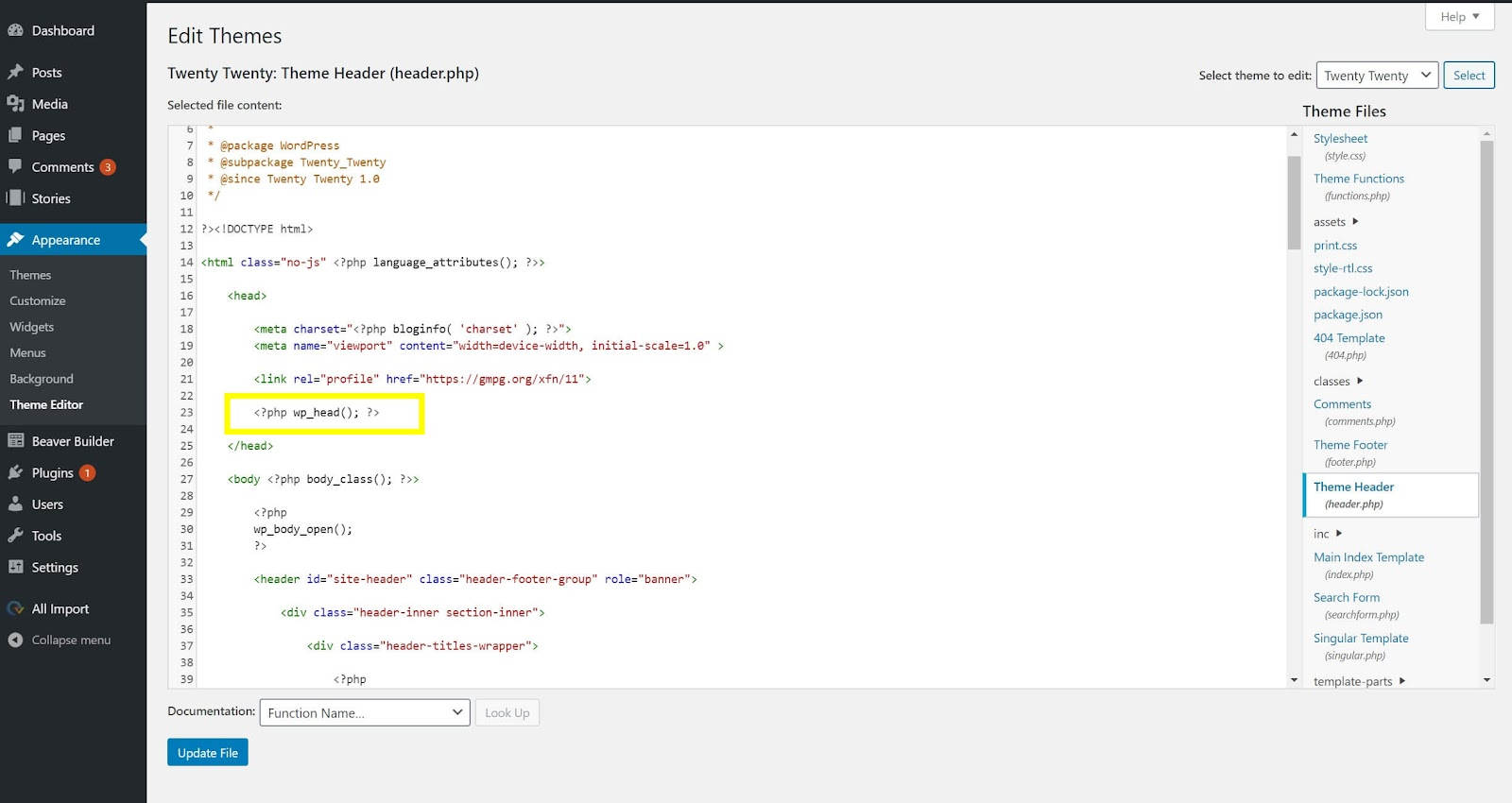The image size is (1512, 803).
Task: Click the Settings sliders icon
Action: (x=15, y=567)
